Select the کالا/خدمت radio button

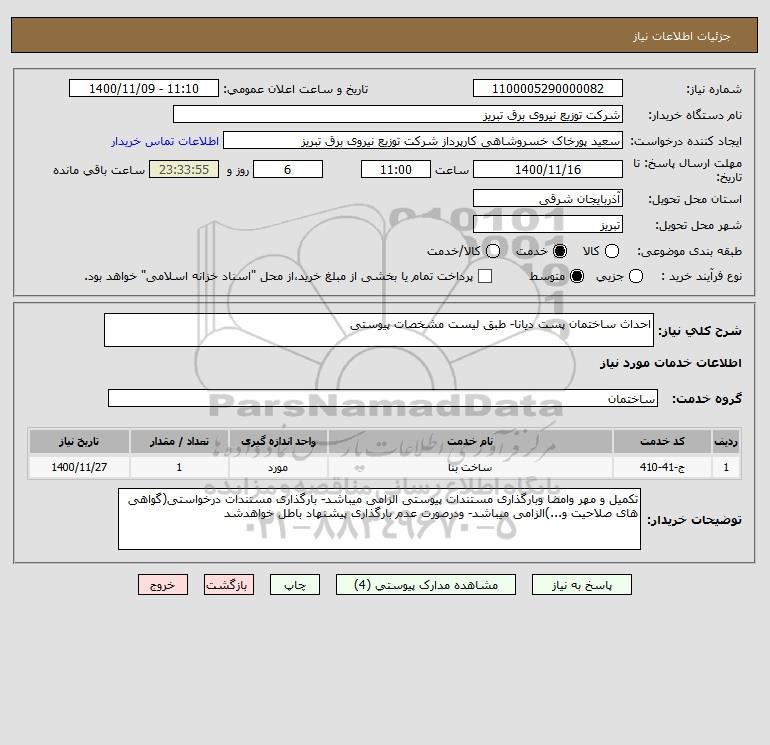pyautogui.click(x=493, y=251)
